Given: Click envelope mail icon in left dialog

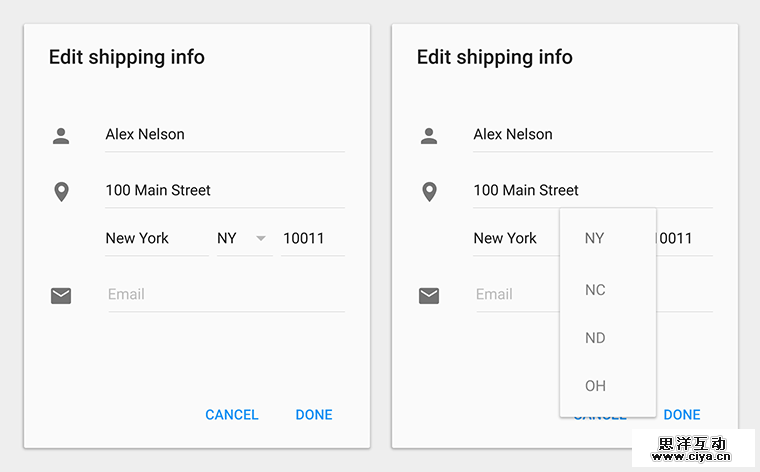Looking at the screenshot, I should (x=61, y=295).
